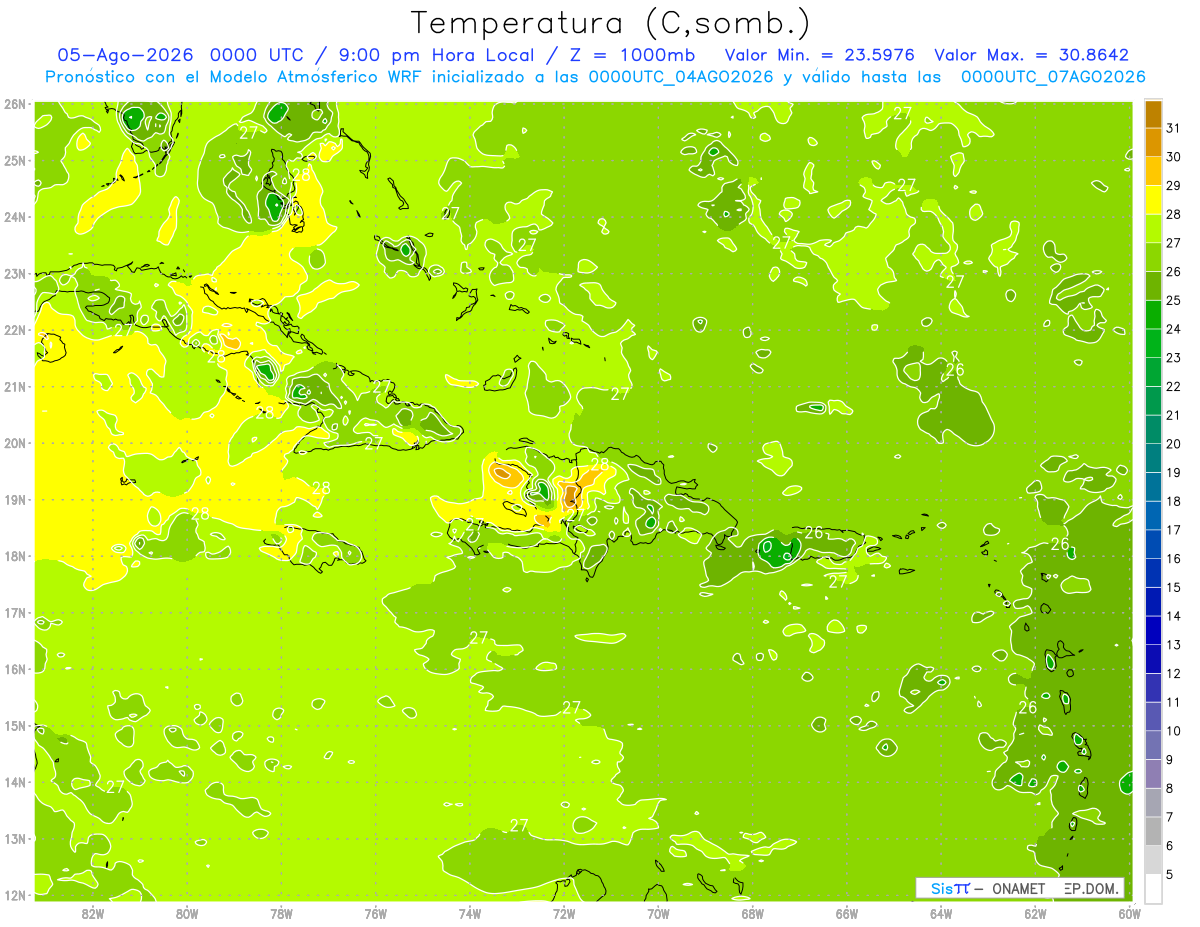Pick the yellow legend band between 28 and 29
Viewport: 1200px width, 927px height.
(x=1153, y=200)
